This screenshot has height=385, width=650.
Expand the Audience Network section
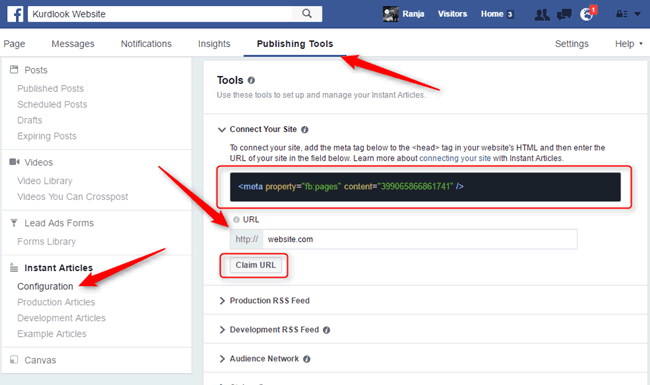tap(222, 359)
